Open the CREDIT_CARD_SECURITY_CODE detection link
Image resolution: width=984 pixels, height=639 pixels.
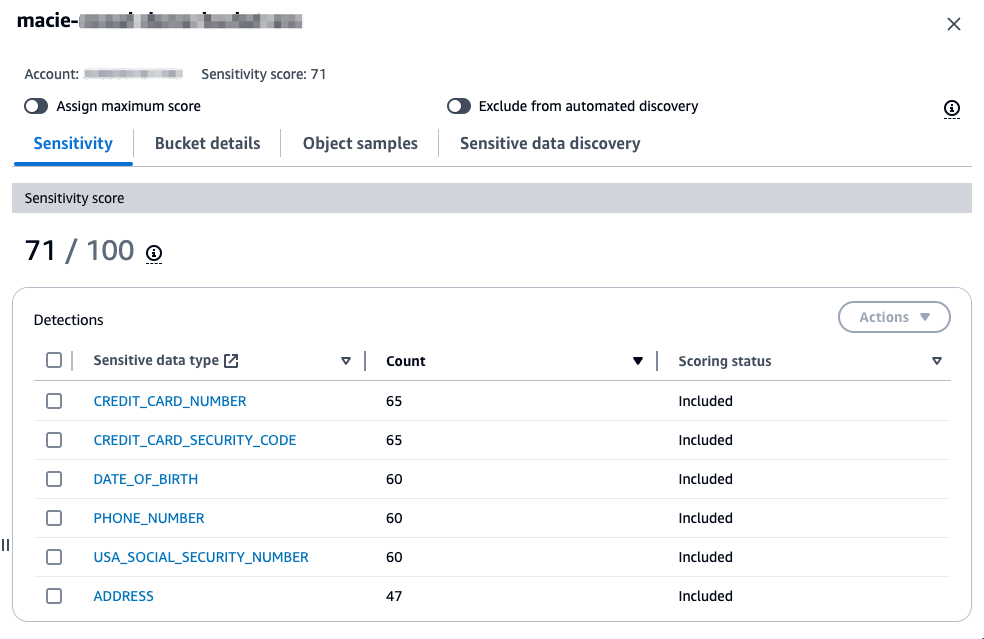(x=194, y=439)
